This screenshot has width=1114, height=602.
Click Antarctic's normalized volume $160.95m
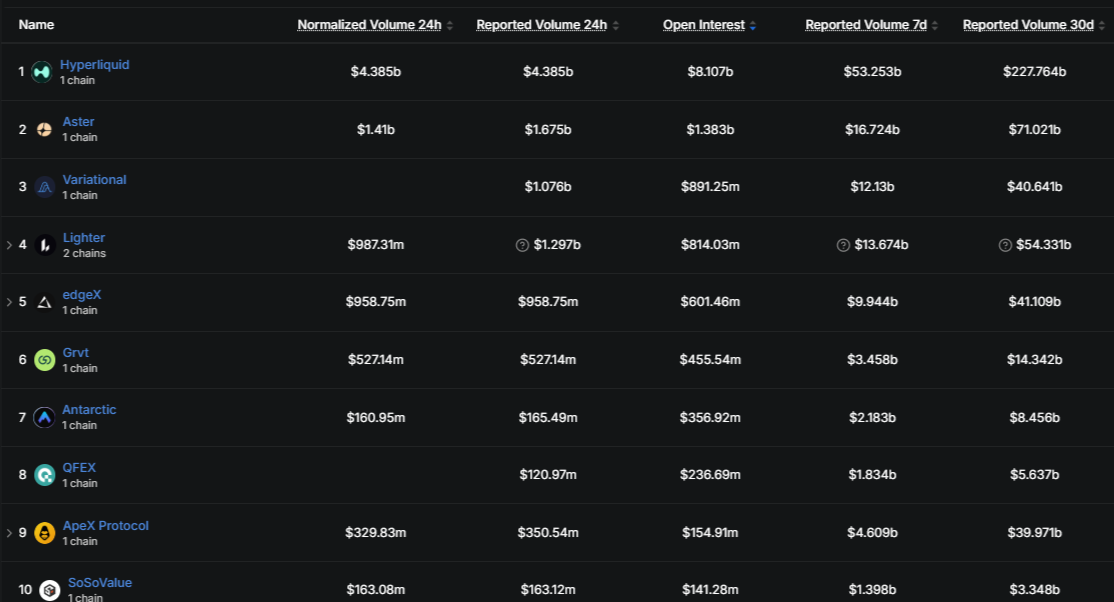(x=376, y=418)
